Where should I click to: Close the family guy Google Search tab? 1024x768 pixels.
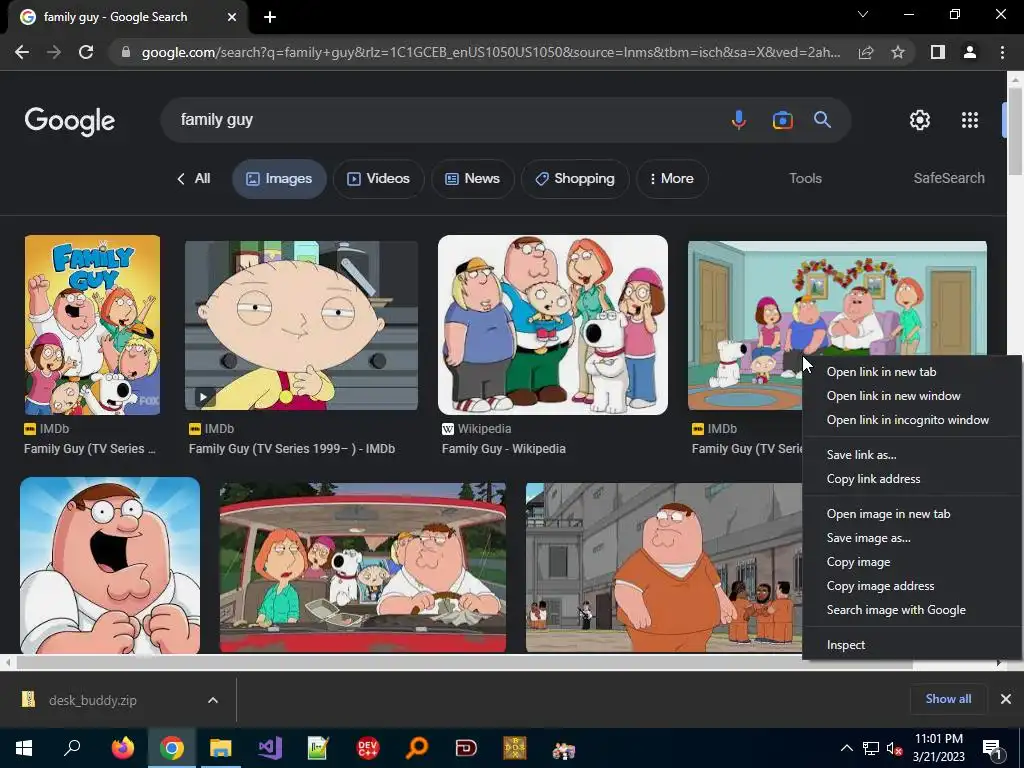[x=232, y=17]
